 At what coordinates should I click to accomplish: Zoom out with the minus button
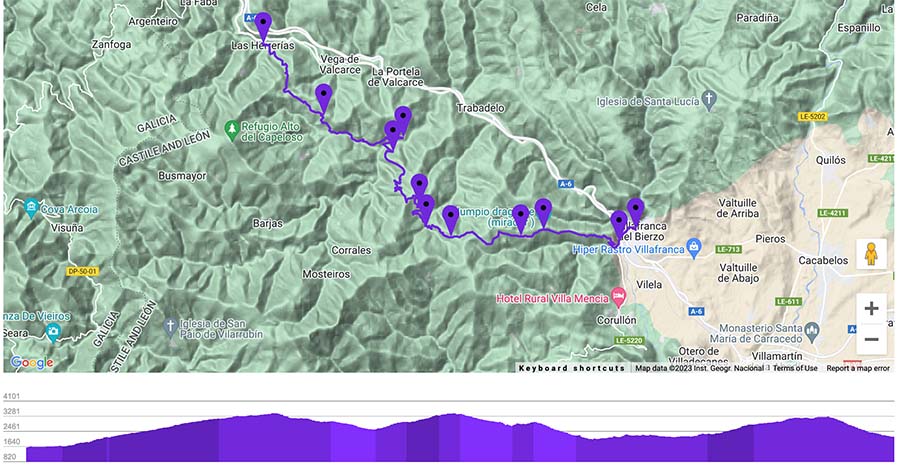[x=871, y=339]
